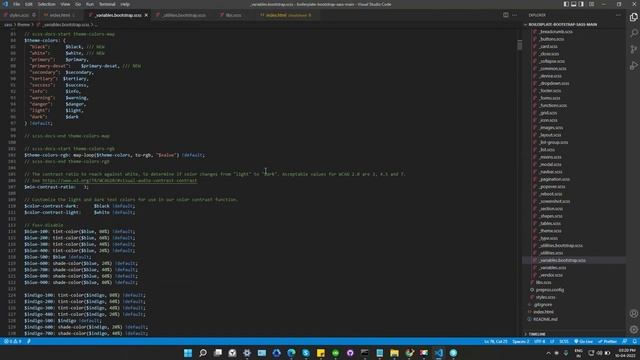This screenshot has width=640, height=360.
Task: Open _vendor.scss in Explorer
Action: coord(551,275)
